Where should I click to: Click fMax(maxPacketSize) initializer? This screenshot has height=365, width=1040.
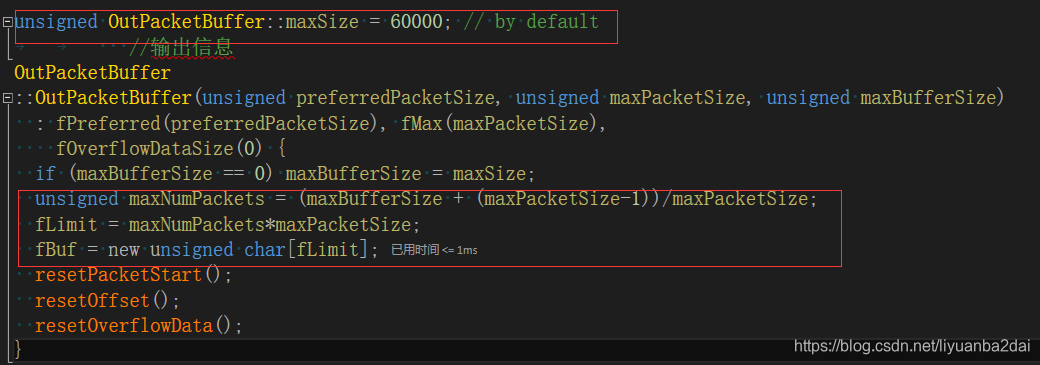pos(501,123)
